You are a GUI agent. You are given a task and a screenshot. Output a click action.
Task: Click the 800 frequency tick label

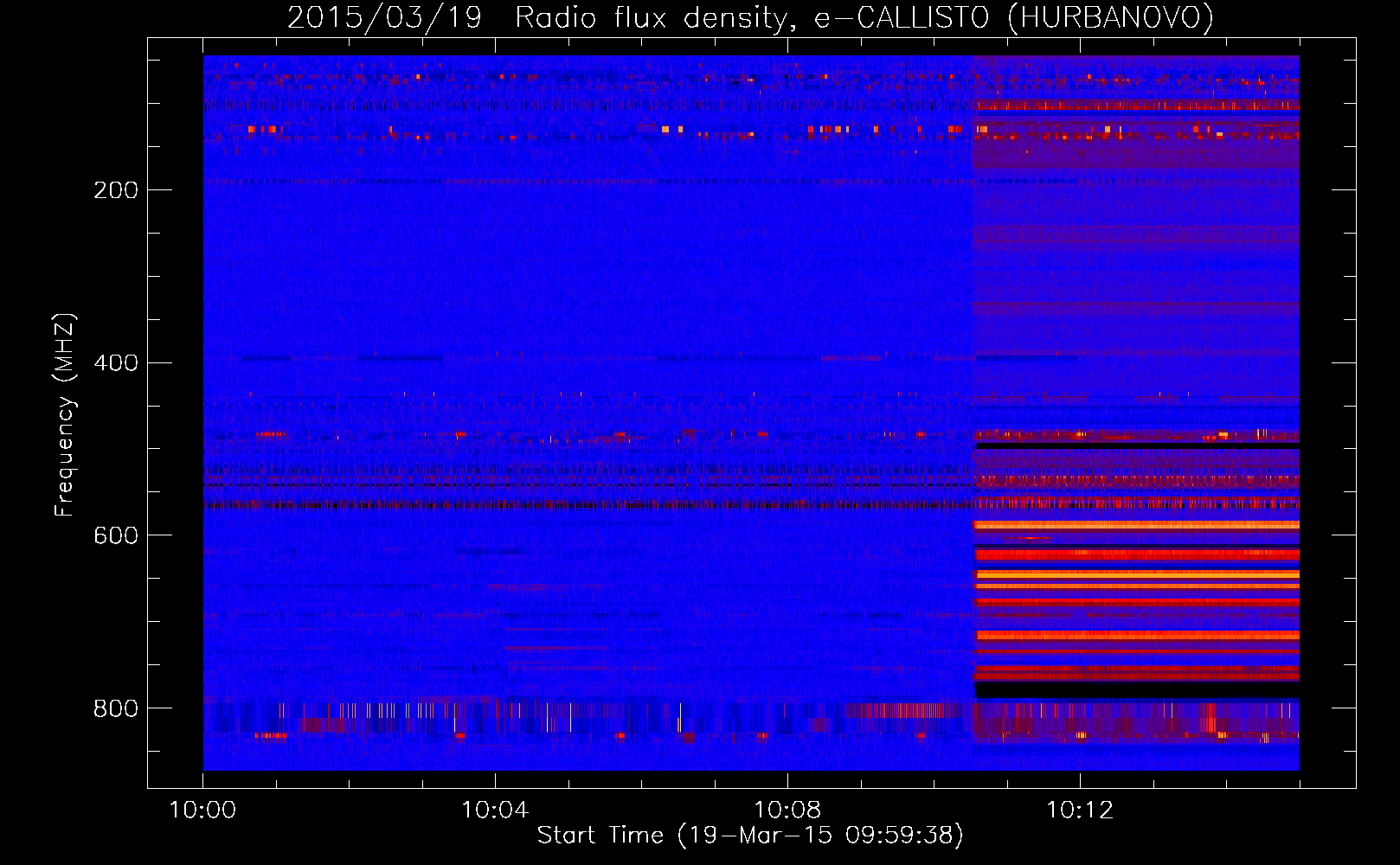coord(116,709)
